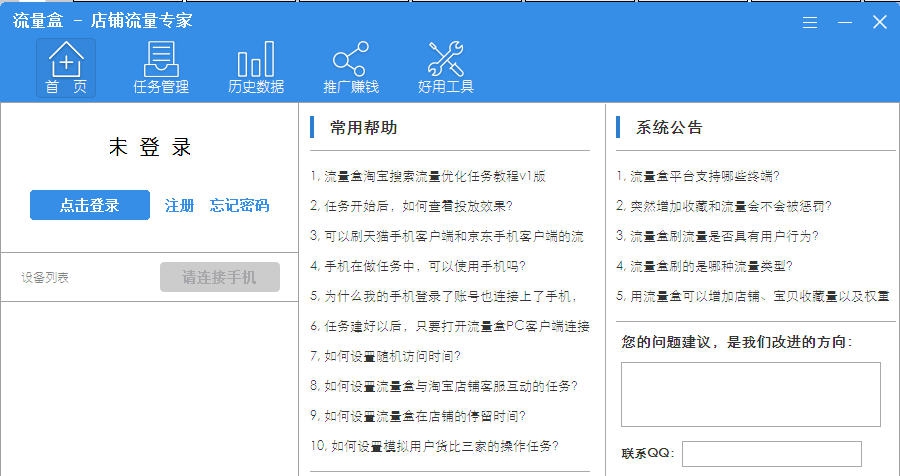Open help 7 如何设置随机访问时间

(385, 356)
